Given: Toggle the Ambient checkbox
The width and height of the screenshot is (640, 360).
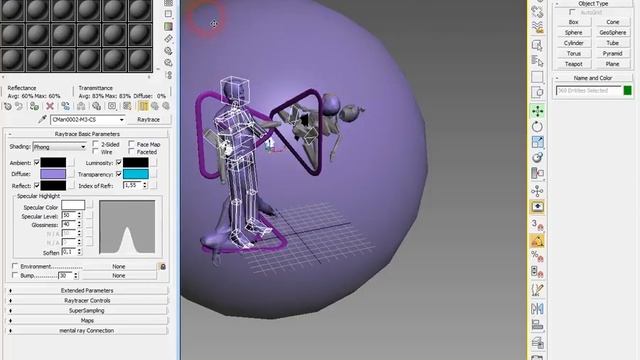Looking at the screenshot, I should 37,162.
